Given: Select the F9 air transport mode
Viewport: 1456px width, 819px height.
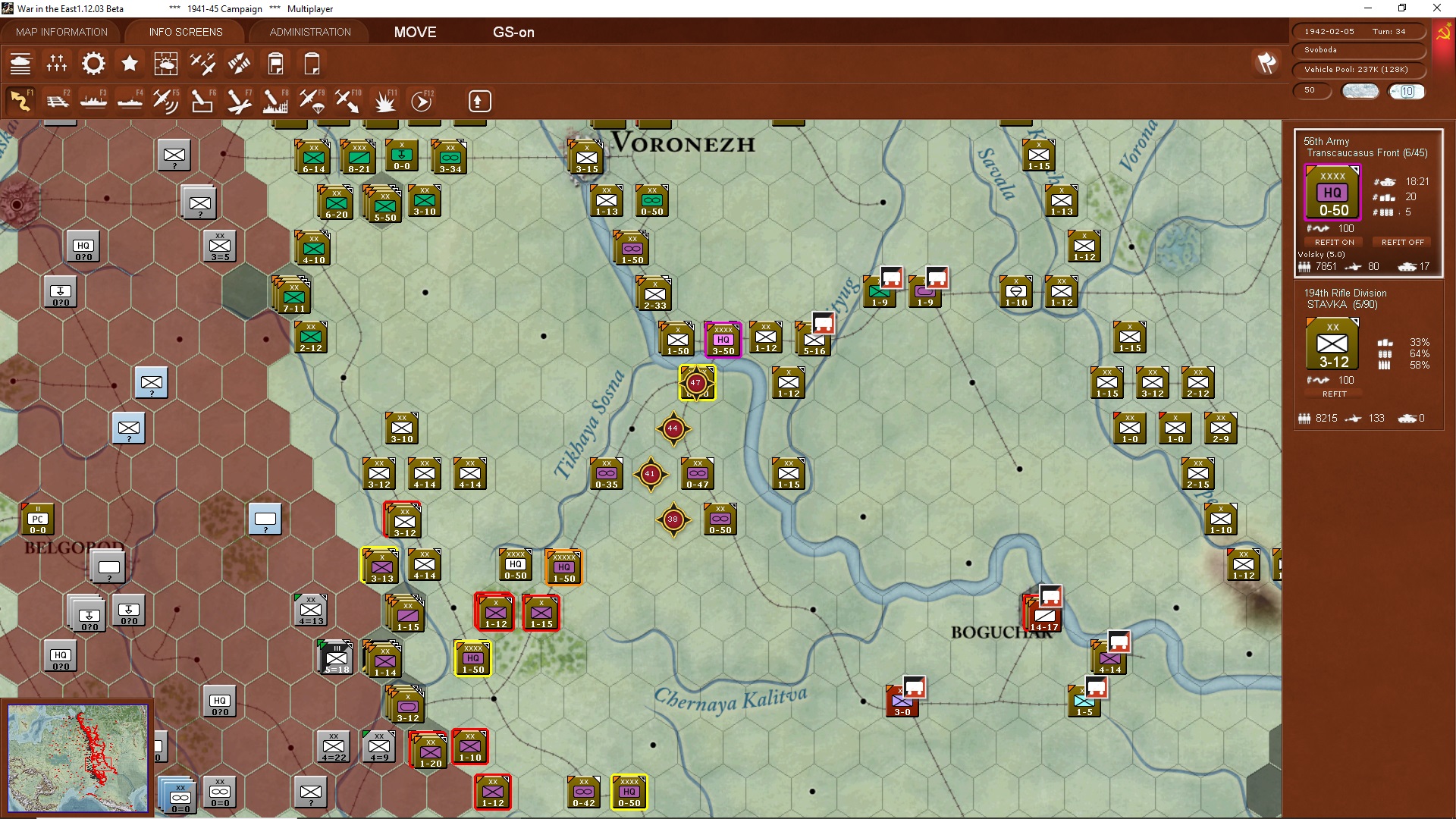Looking at the screenshot, I should [x=312, y=101].
